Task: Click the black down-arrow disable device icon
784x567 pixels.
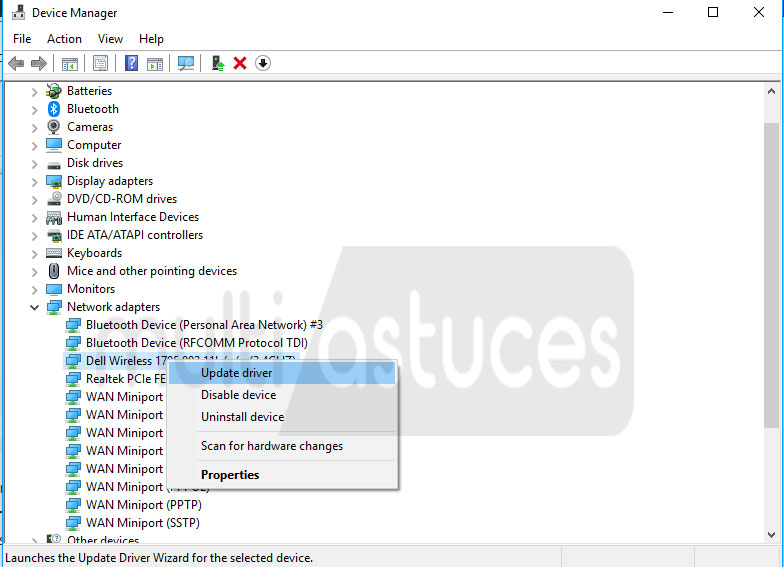Action: [x=263, y=63]
